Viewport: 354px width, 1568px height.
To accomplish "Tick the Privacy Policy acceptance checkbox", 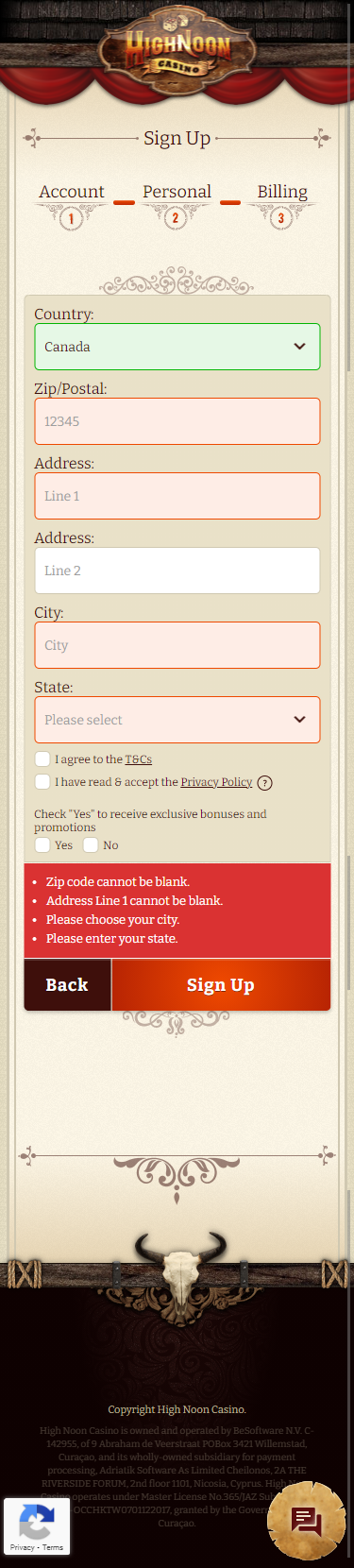I will click(x=42, y=782).
